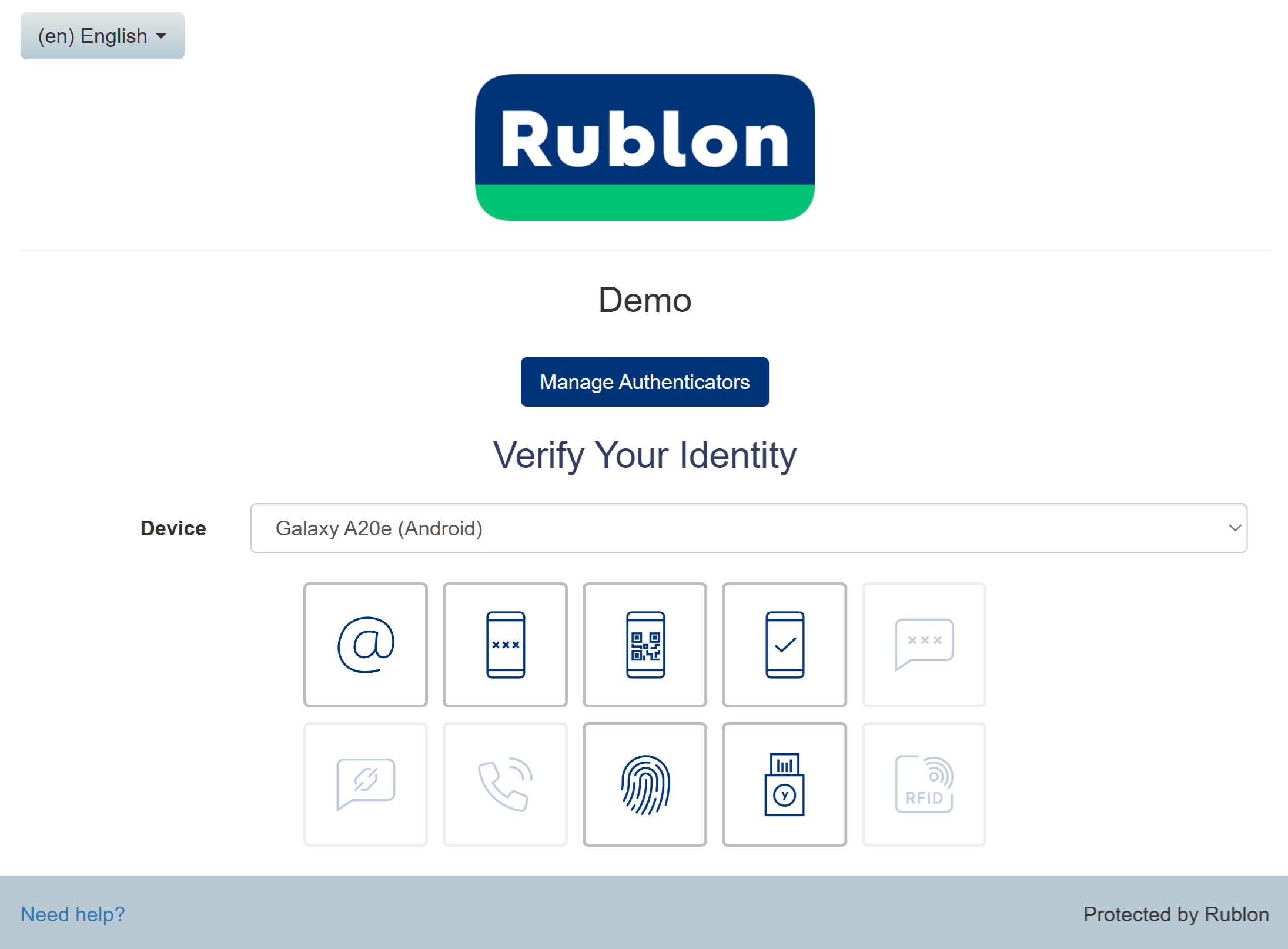Open the (en) English language dropdown

click(x=102, y=36)
